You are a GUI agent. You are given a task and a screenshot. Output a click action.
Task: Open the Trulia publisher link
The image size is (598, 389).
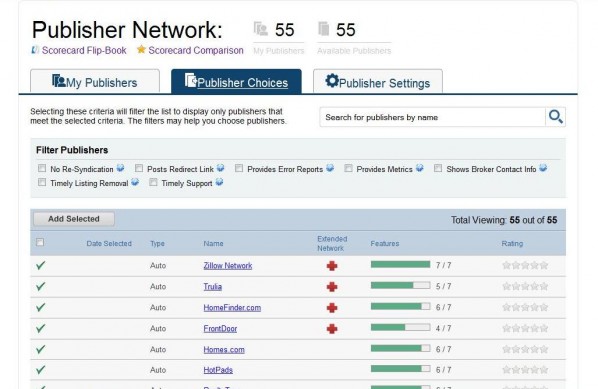pyautogui.click(x=212, y=287)
